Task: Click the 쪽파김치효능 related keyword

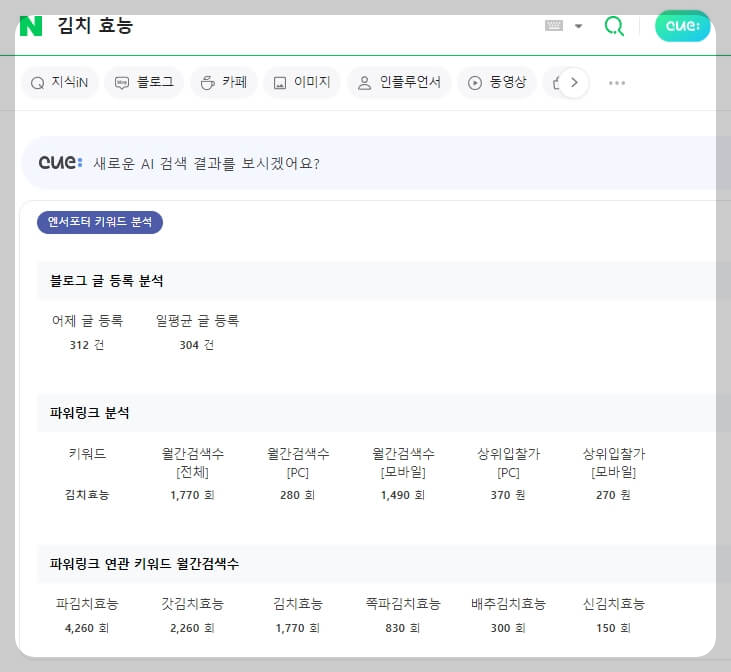Action: click(403, 604)
